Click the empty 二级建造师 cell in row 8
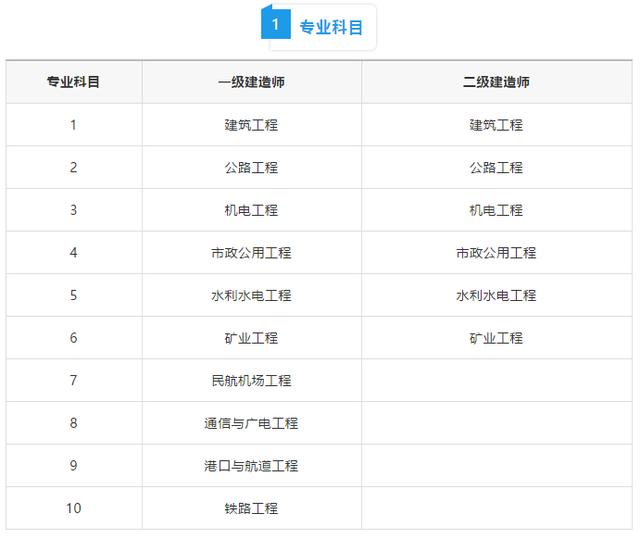This screenshot has width=640, height=539. click(497, 423)
